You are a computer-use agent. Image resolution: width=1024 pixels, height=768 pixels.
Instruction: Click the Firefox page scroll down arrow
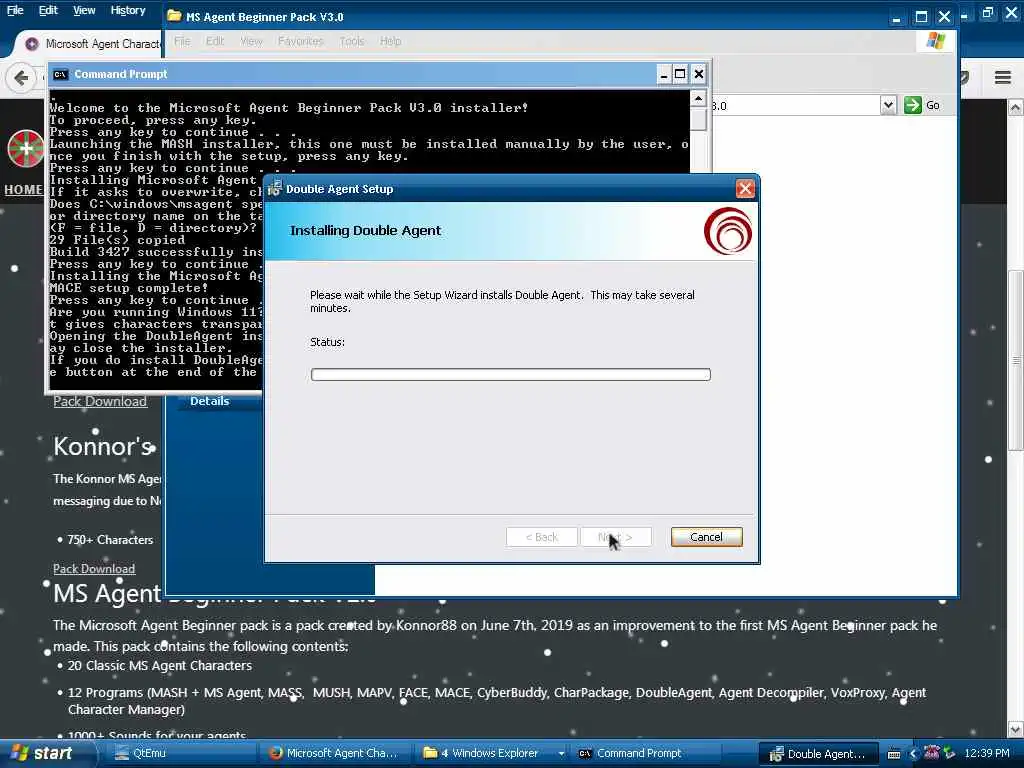(x=1016, y=729)
